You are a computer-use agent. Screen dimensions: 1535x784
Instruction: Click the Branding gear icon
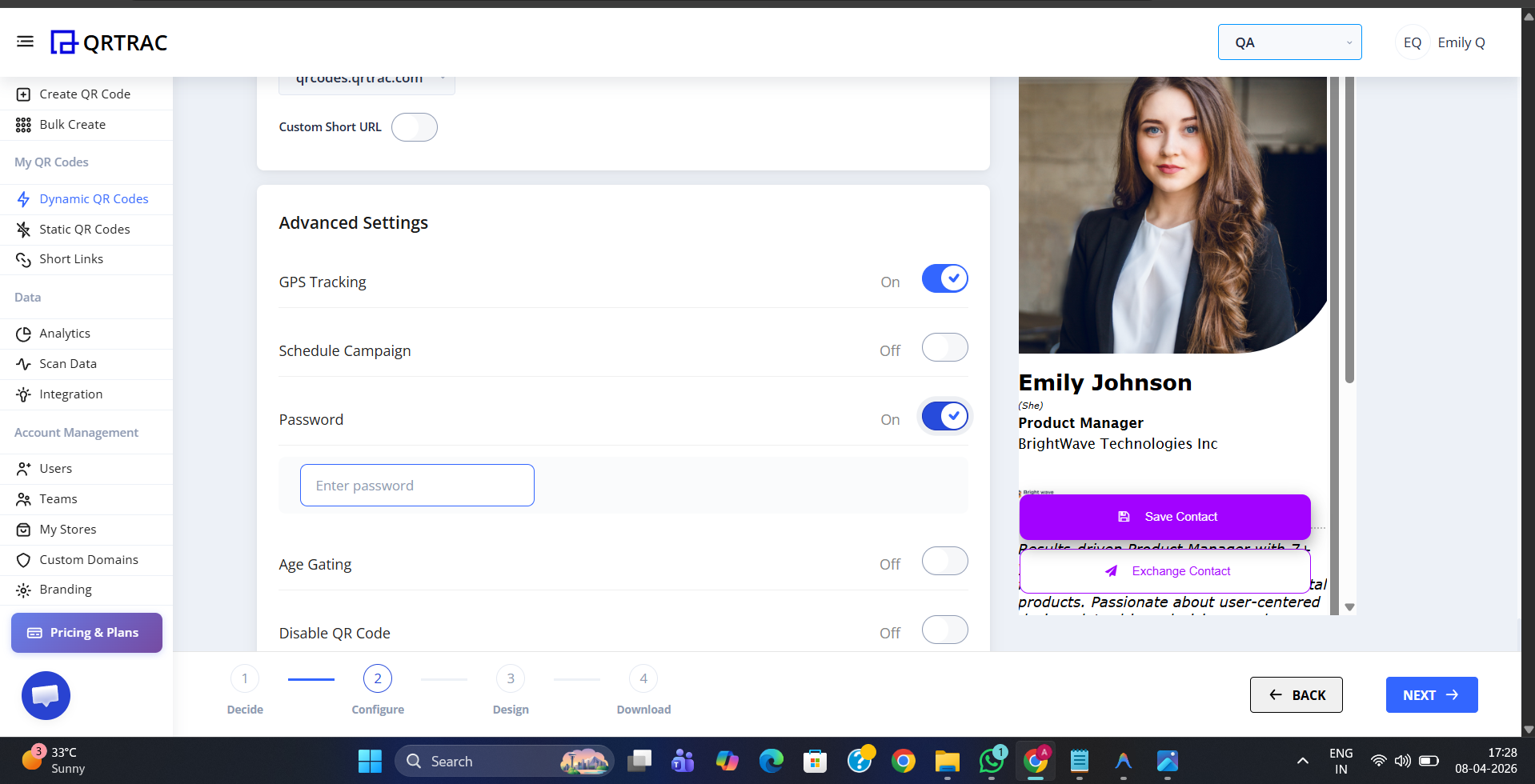coord(23,590)
